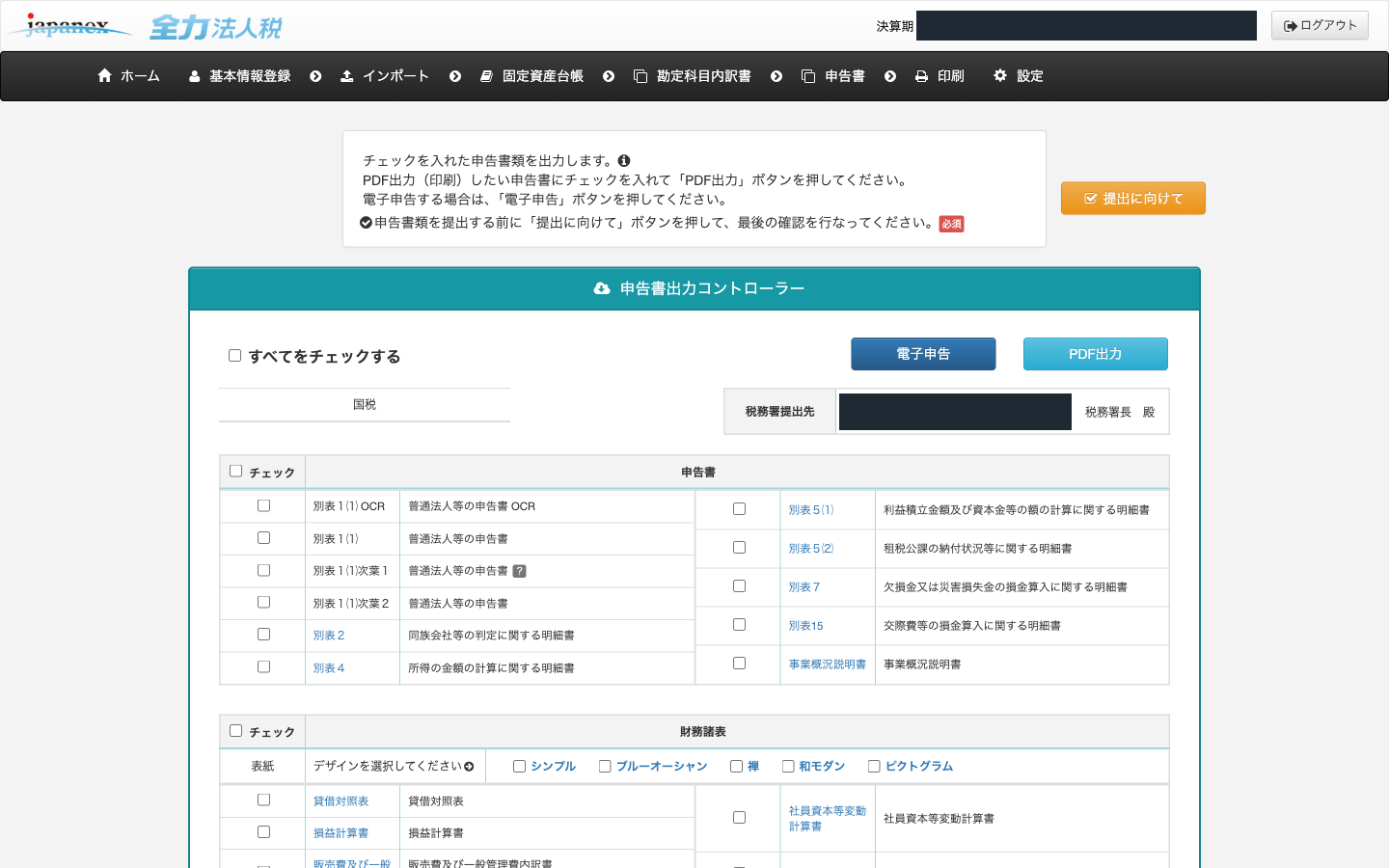Image resolution: width=1389 pixels, height=868 pixels.
Task: Open the 貸借対照表 link
Action: (340, 801)
